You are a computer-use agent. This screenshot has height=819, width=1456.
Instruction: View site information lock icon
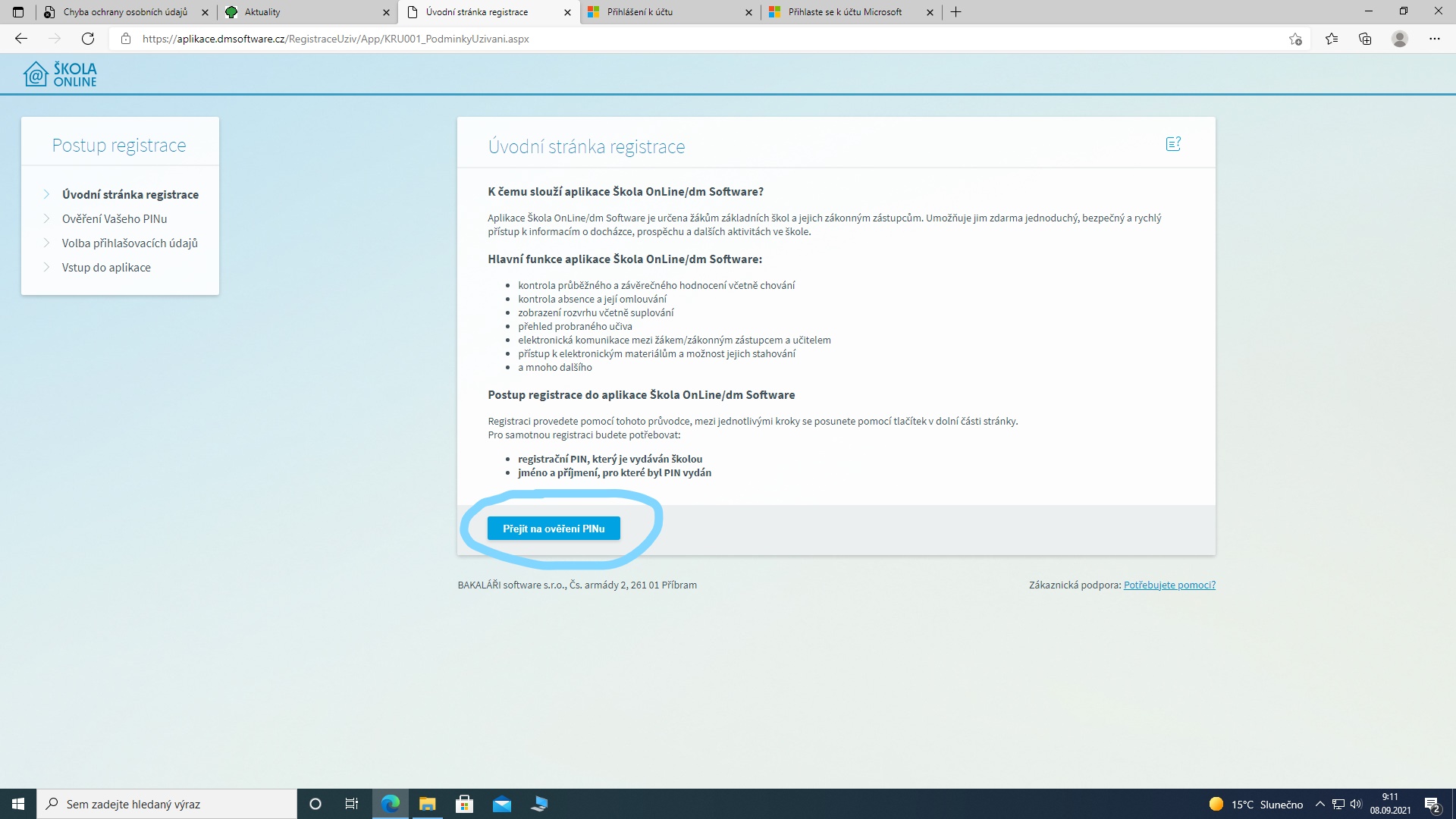(x=126, y=39)
